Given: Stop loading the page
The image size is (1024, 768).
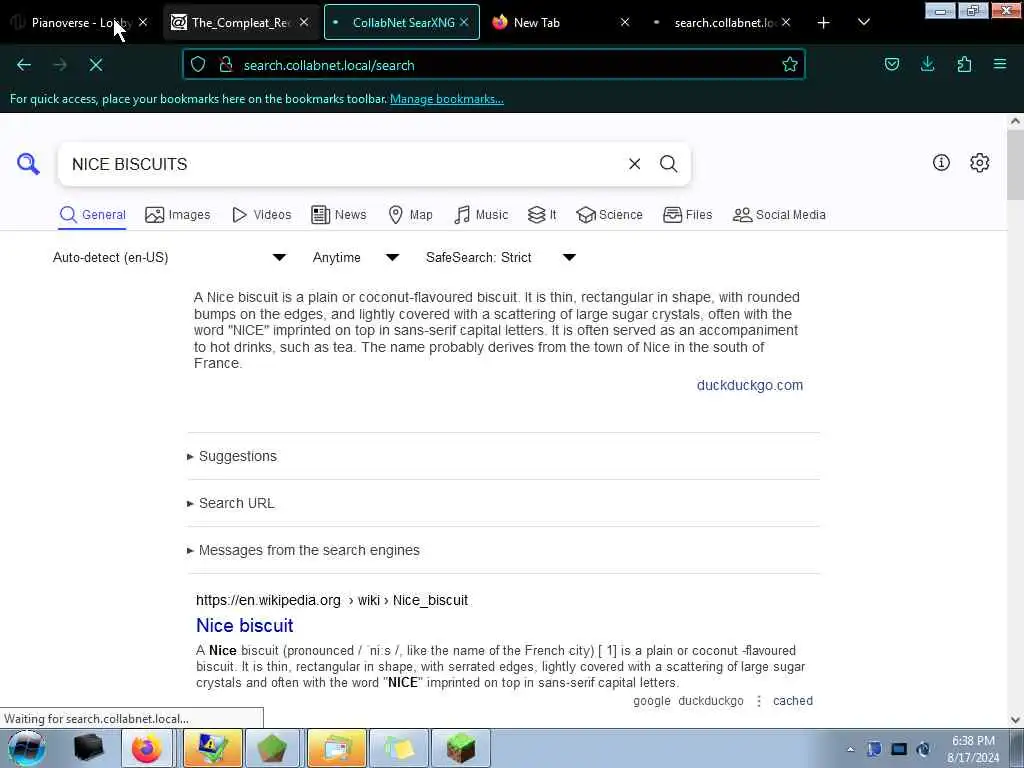Looking at the screenshot, I should point(96,65).
